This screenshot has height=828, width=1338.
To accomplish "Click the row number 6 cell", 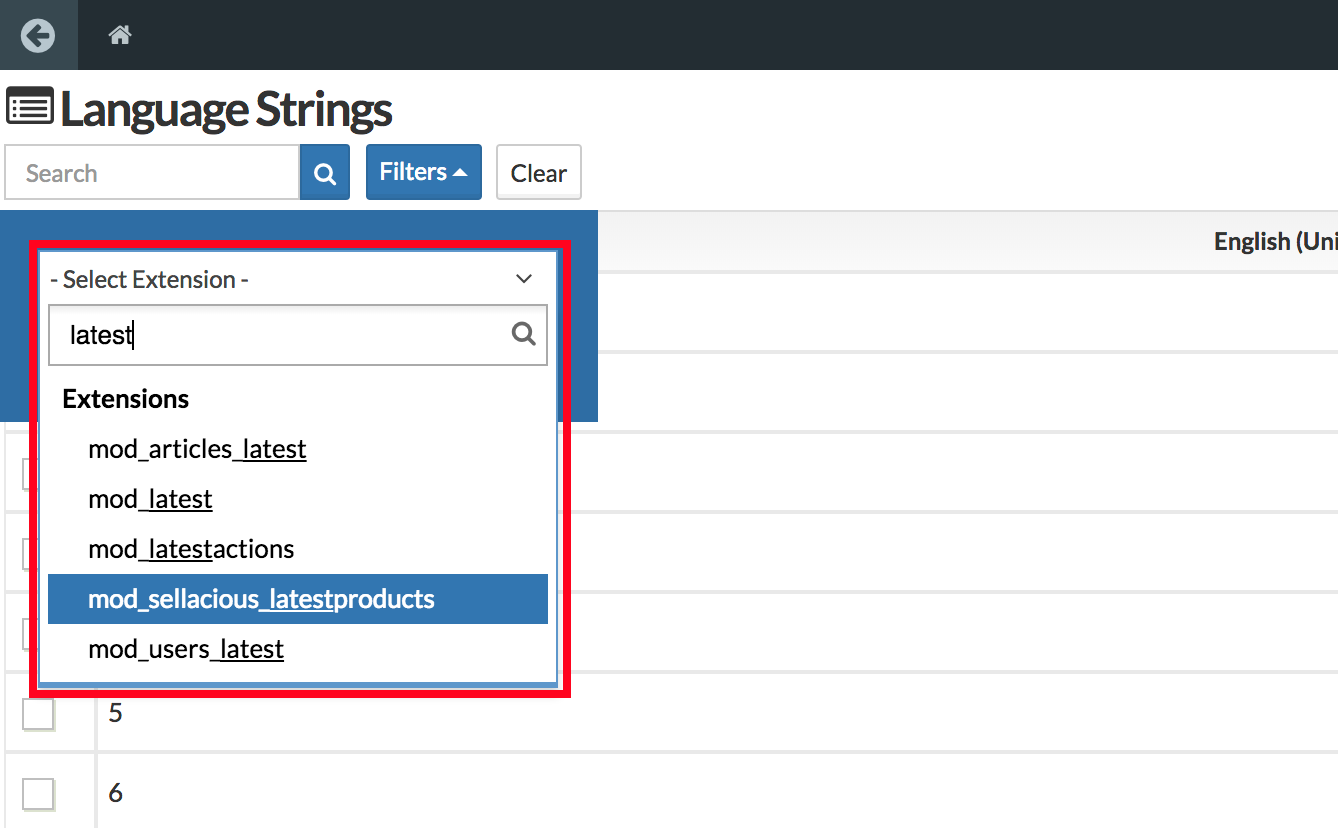I will [x=115, y=793].
